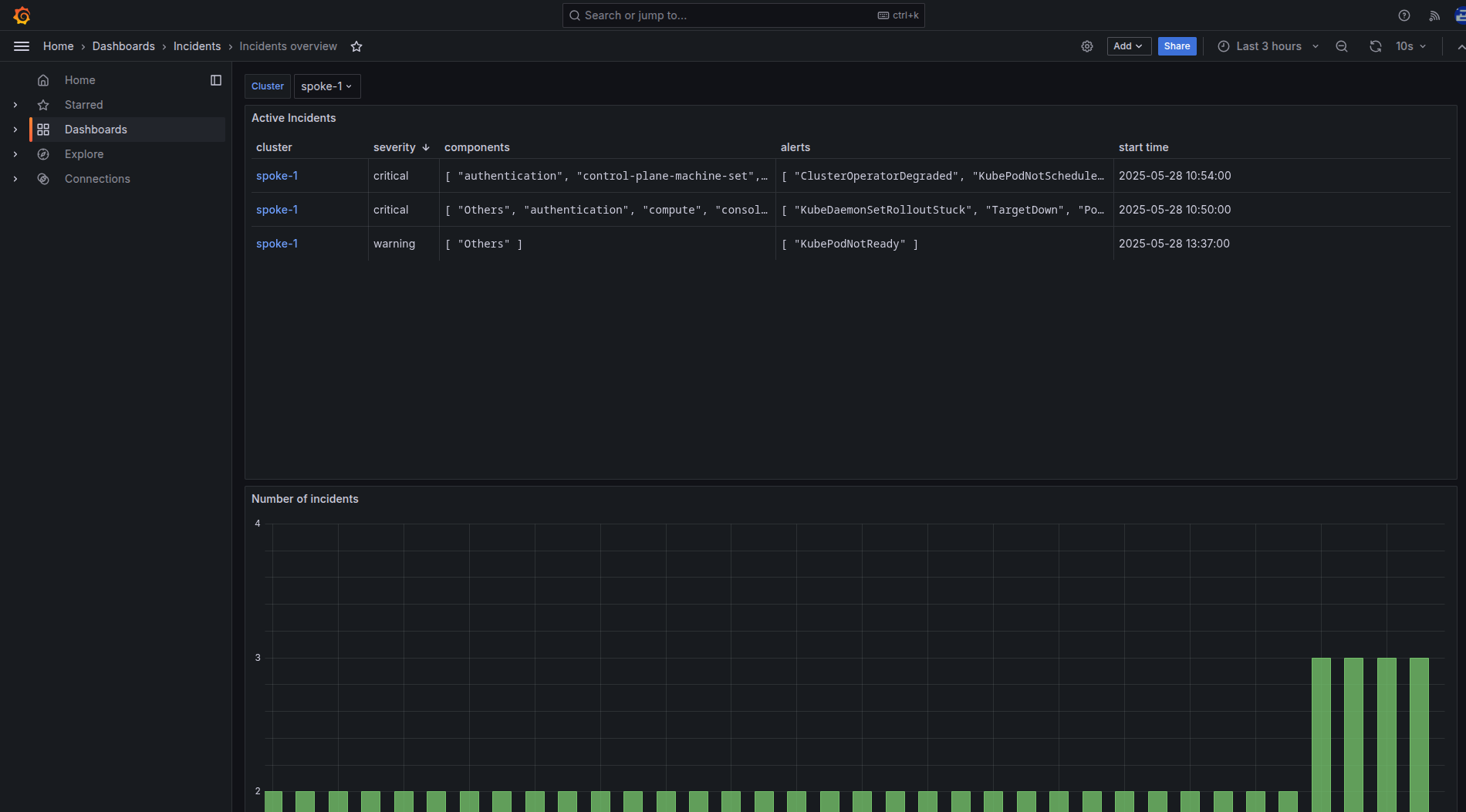Click the help question mark icon
The image size is (1466, 812).
coord(1404,15)
